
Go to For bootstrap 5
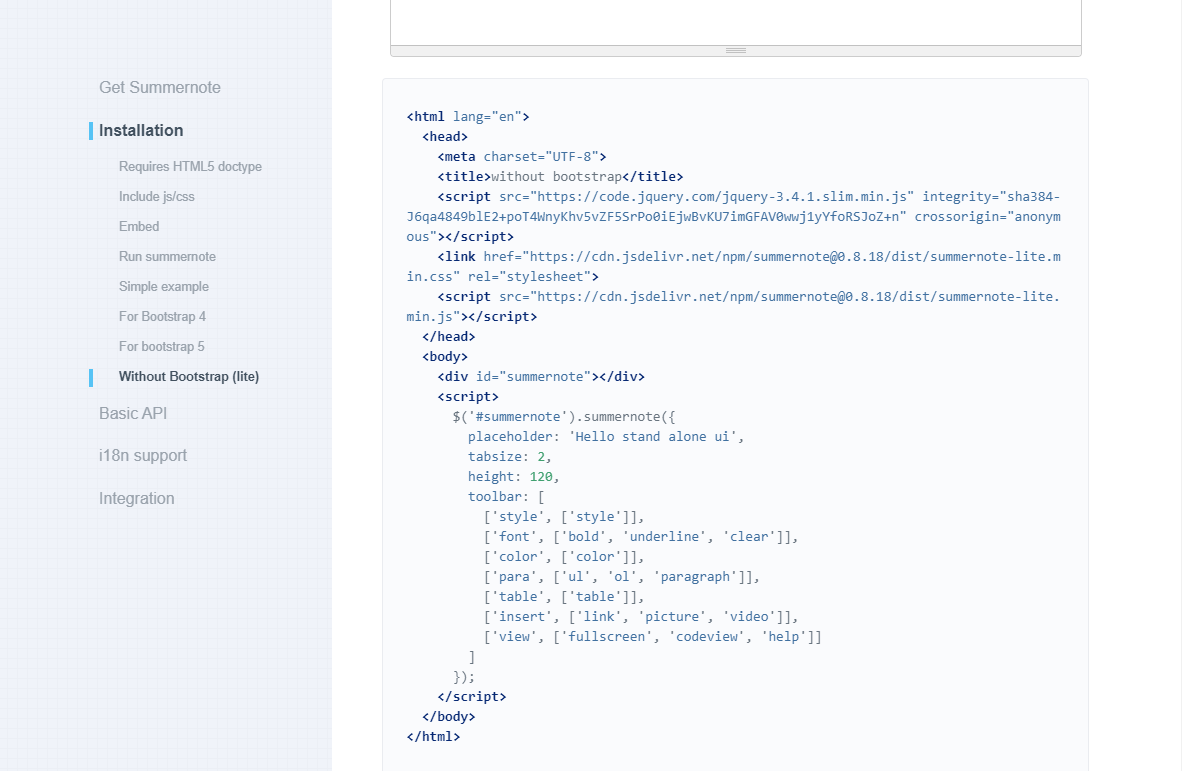(161, 347)
